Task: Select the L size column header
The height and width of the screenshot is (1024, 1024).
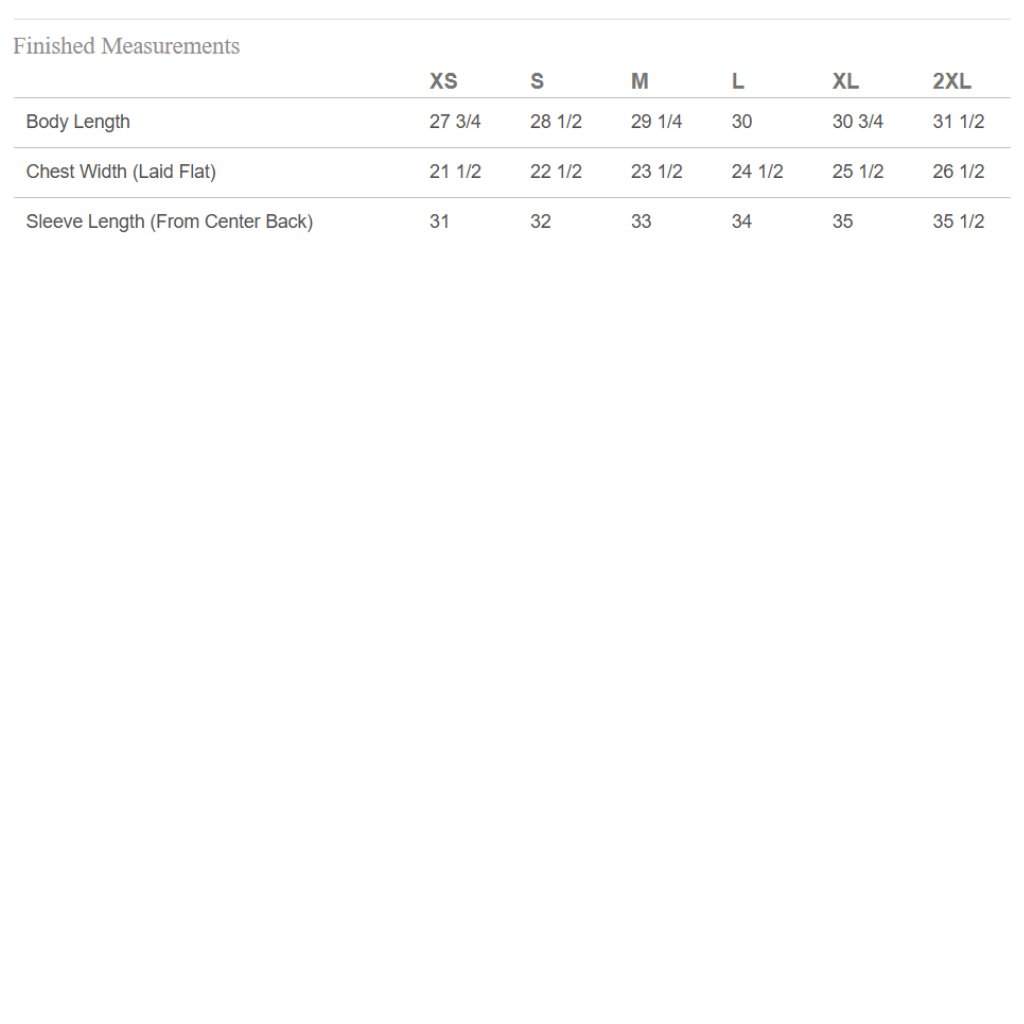Action: (x=738, y=81)
